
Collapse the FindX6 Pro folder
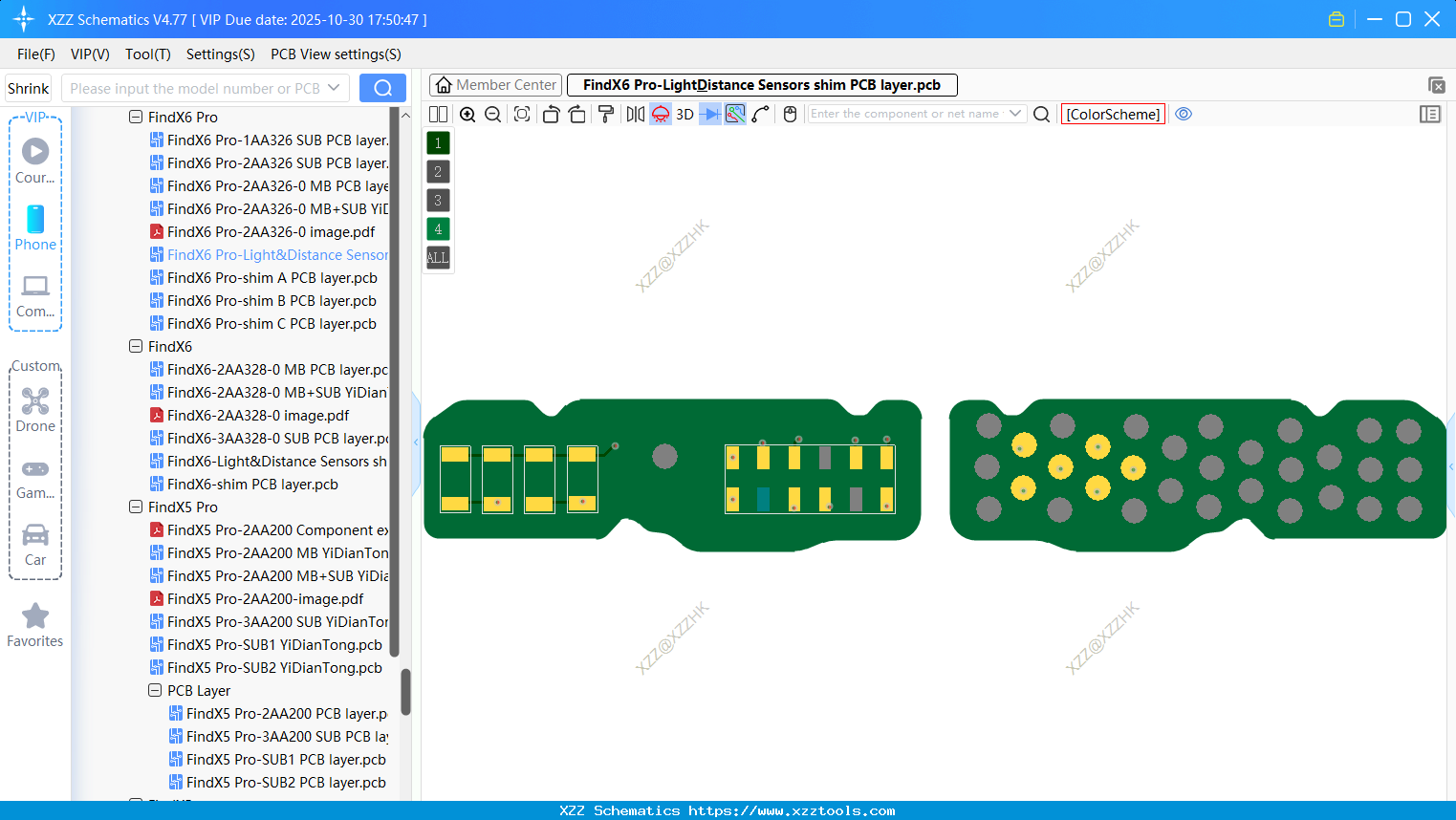136,117
